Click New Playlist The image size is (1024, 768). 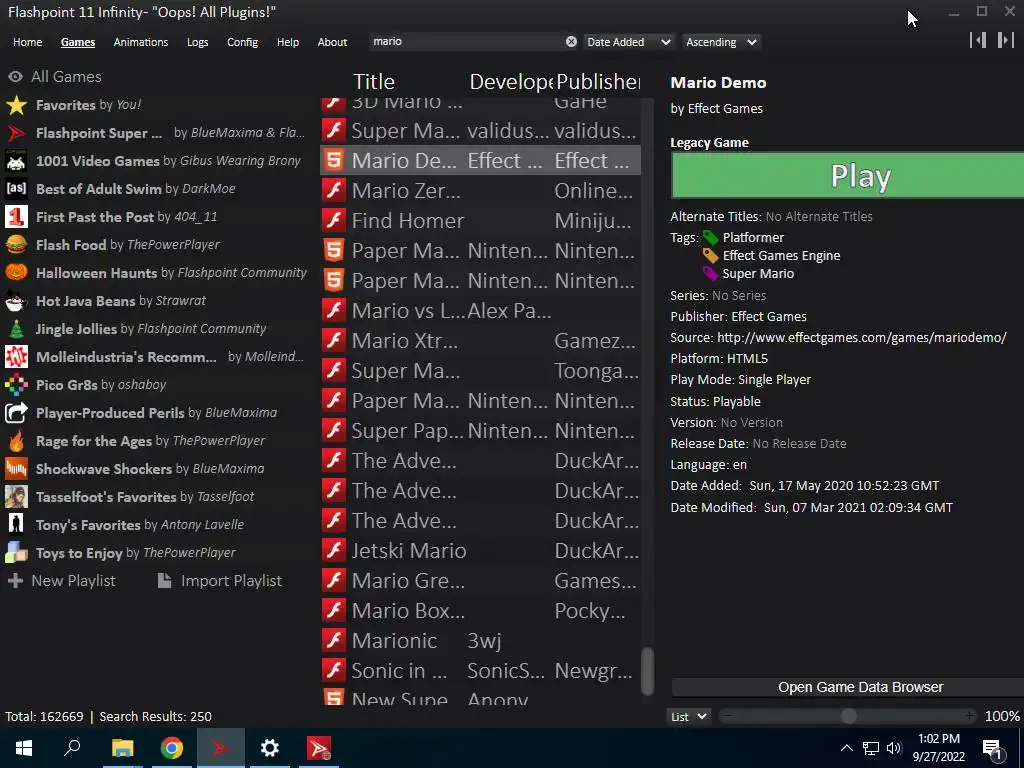62,581
